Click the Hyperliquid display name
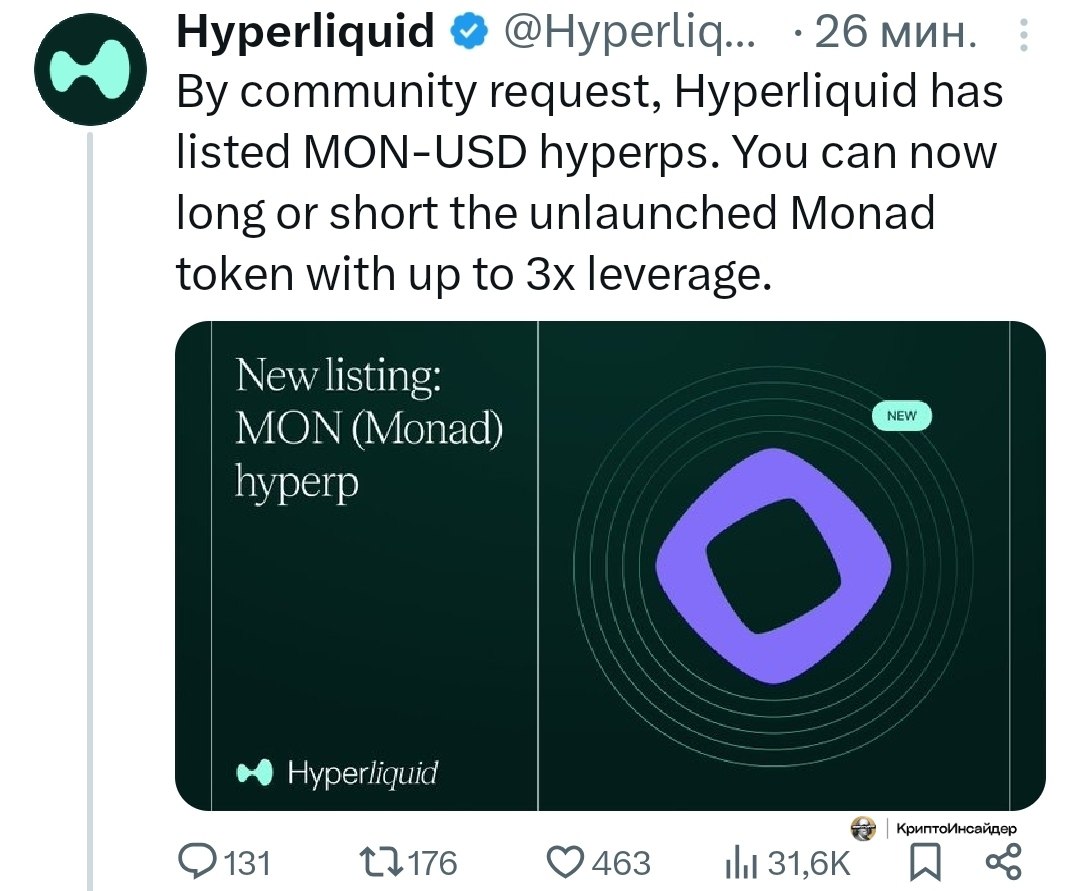The height and width of the screenshot is (891, 1080). 305,34
